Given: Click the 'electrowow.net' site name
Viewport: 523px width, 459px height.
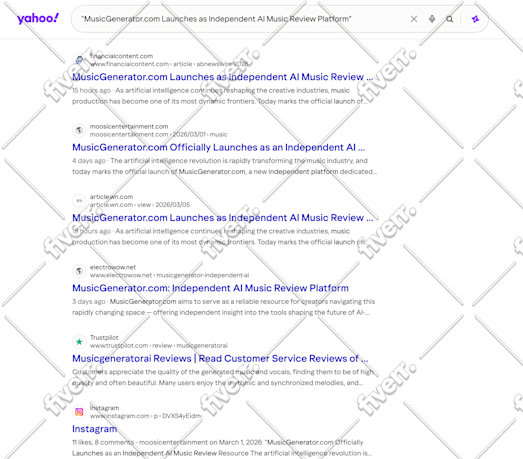Looking at the screenshot, I should (x=113, y=267).
